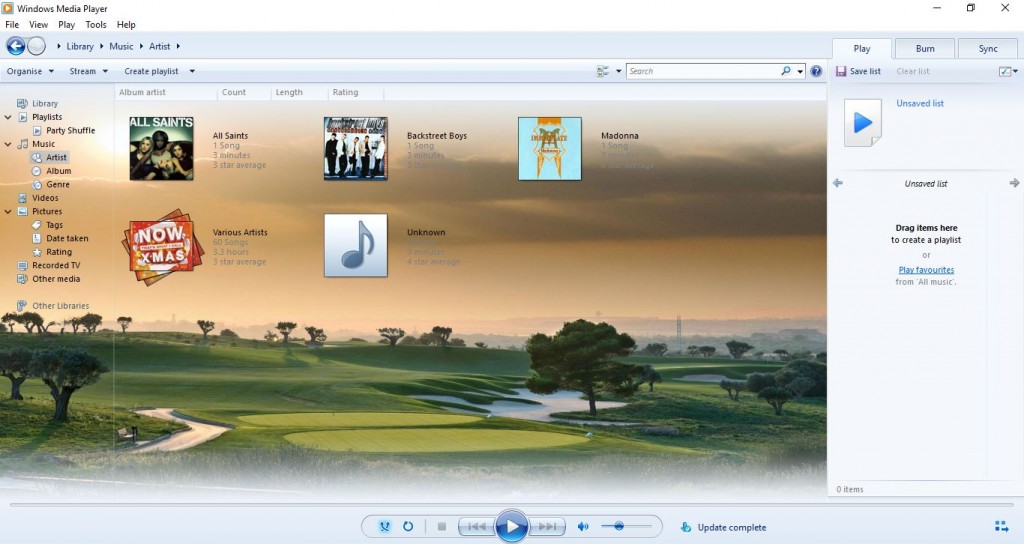Click the Update complete status icon

pos(686,527)
